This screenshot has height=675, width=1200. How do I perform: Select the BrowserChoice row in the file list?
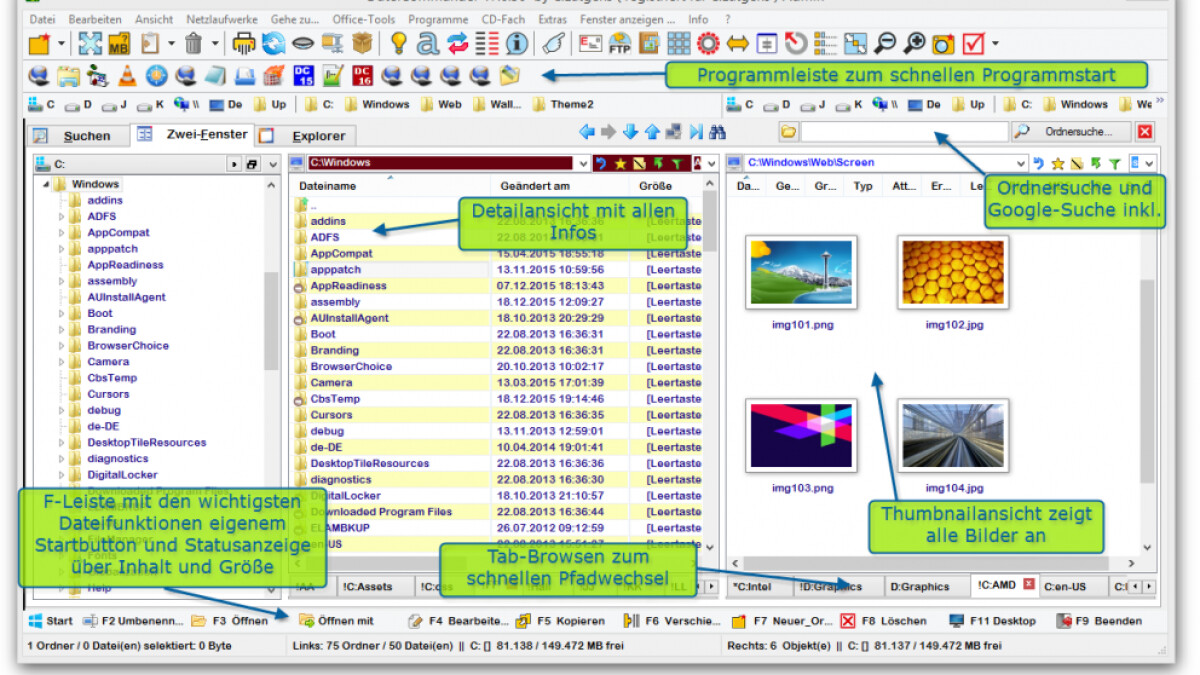(x=496, y=367)
